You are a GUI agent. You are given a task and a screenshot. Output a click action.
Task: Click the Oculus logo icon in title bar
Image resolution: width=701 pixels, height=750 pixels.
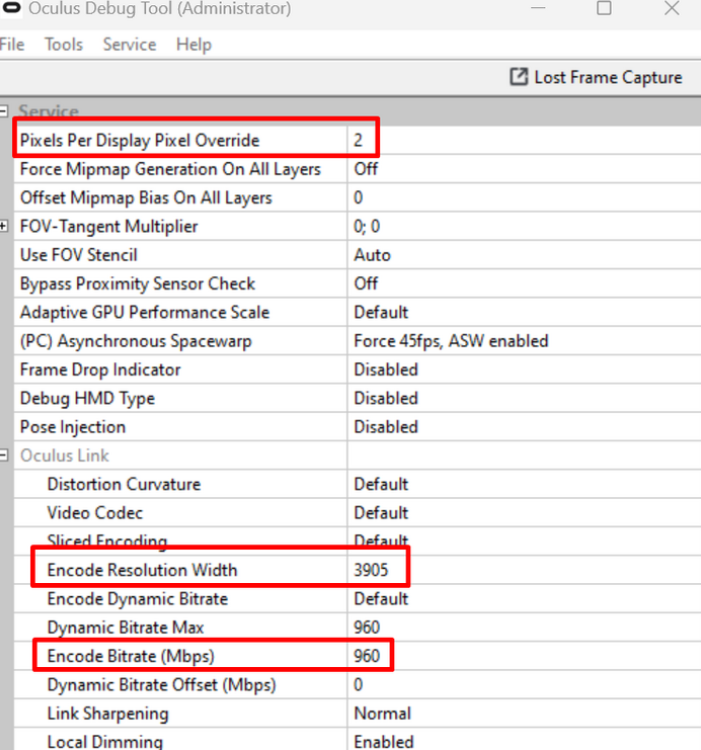[11, 7]
